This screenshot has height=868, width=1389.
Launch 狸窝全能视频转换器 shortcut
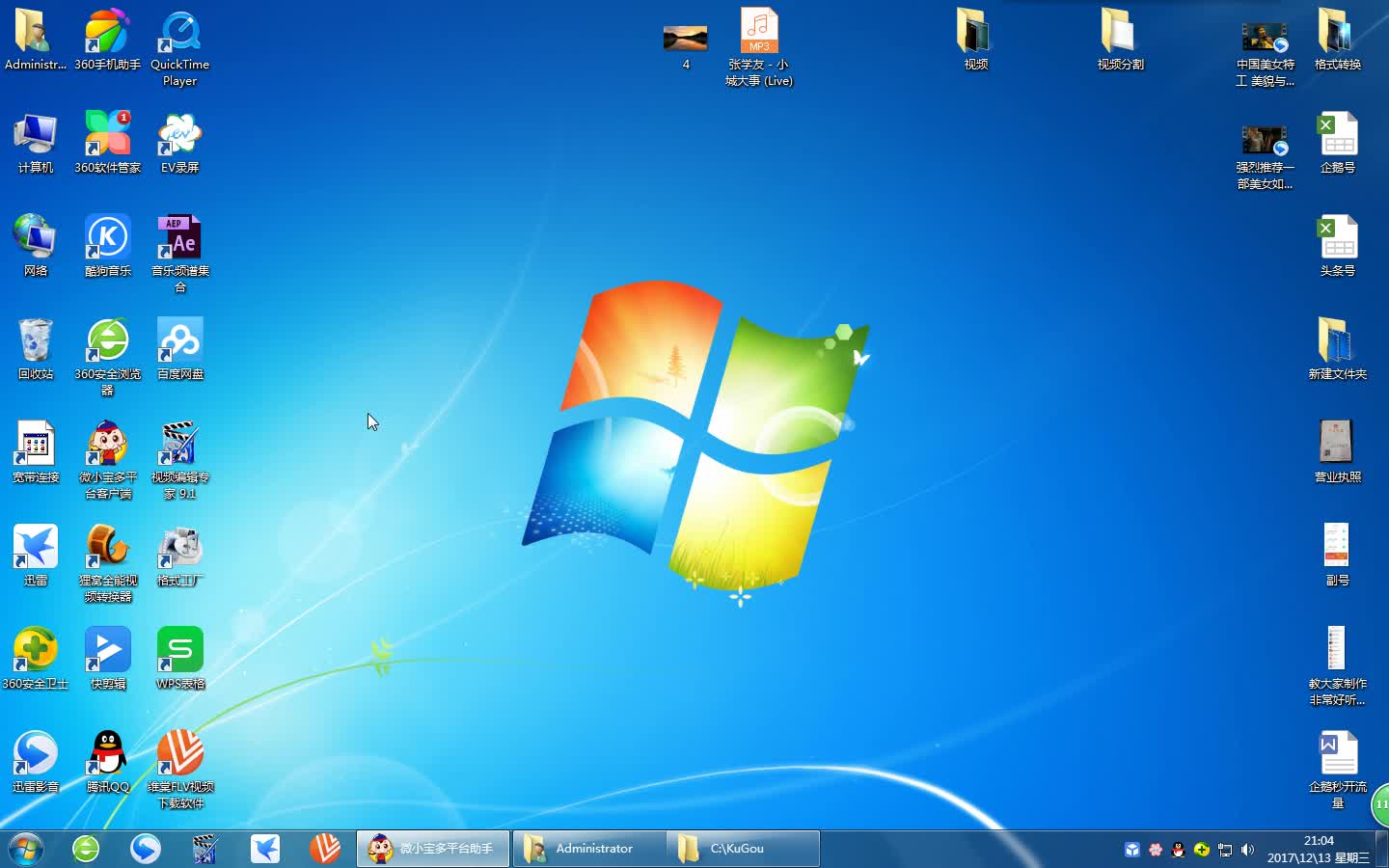(x=107, y=563)
